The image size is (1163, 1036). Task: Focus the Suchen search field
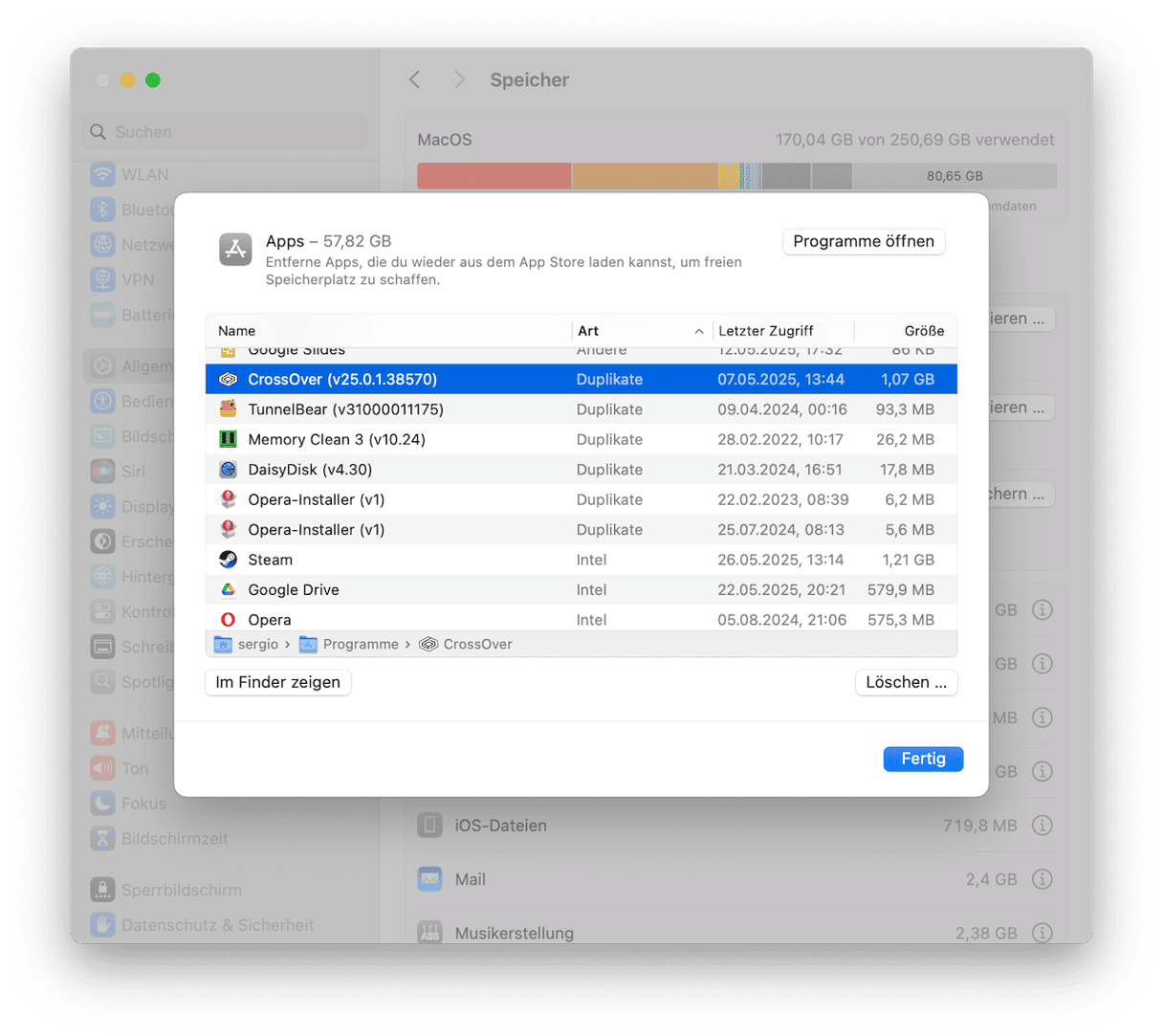(225, 132)
